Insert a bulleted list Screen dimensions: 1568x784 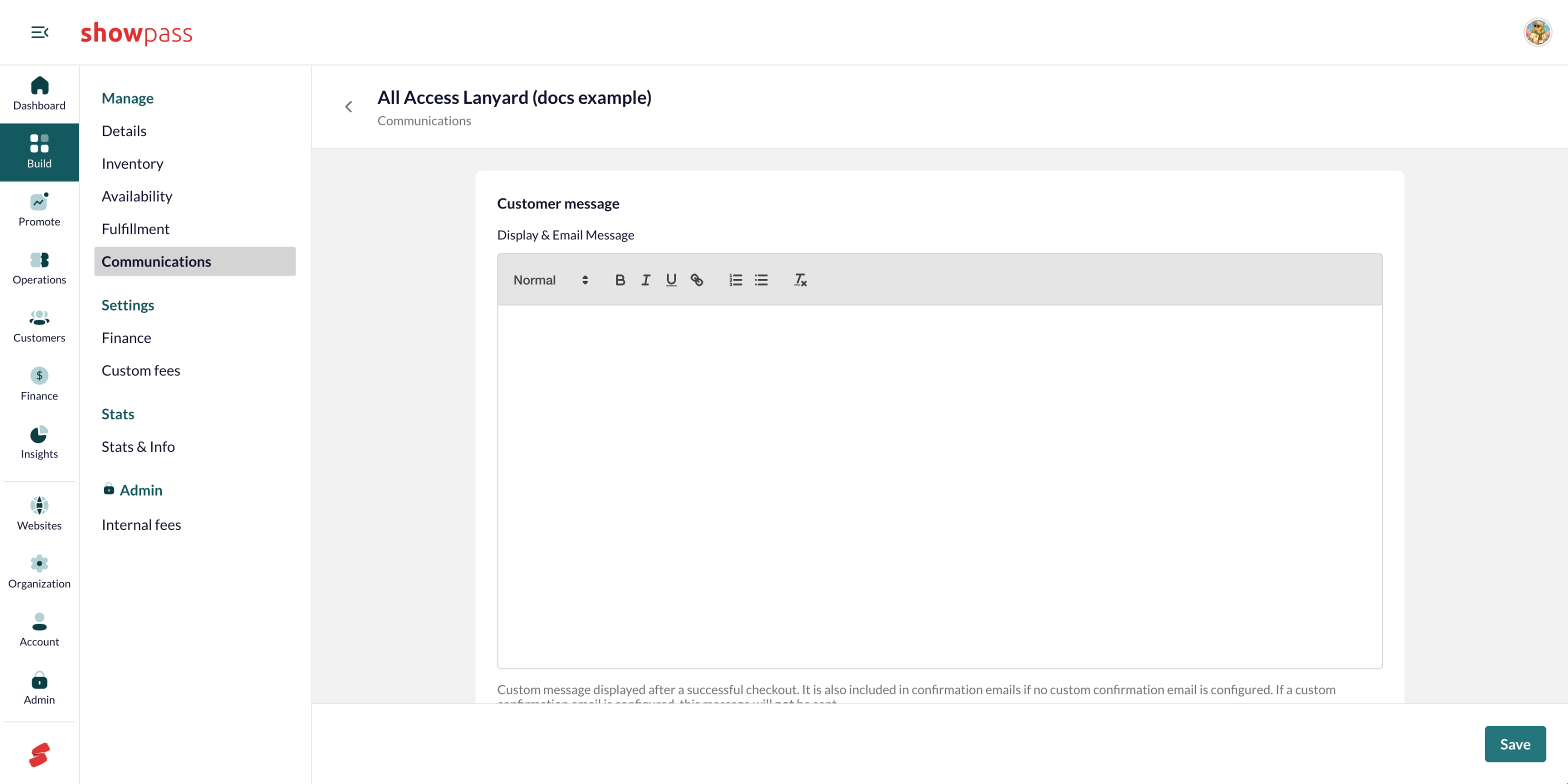[x=761, y=280]
